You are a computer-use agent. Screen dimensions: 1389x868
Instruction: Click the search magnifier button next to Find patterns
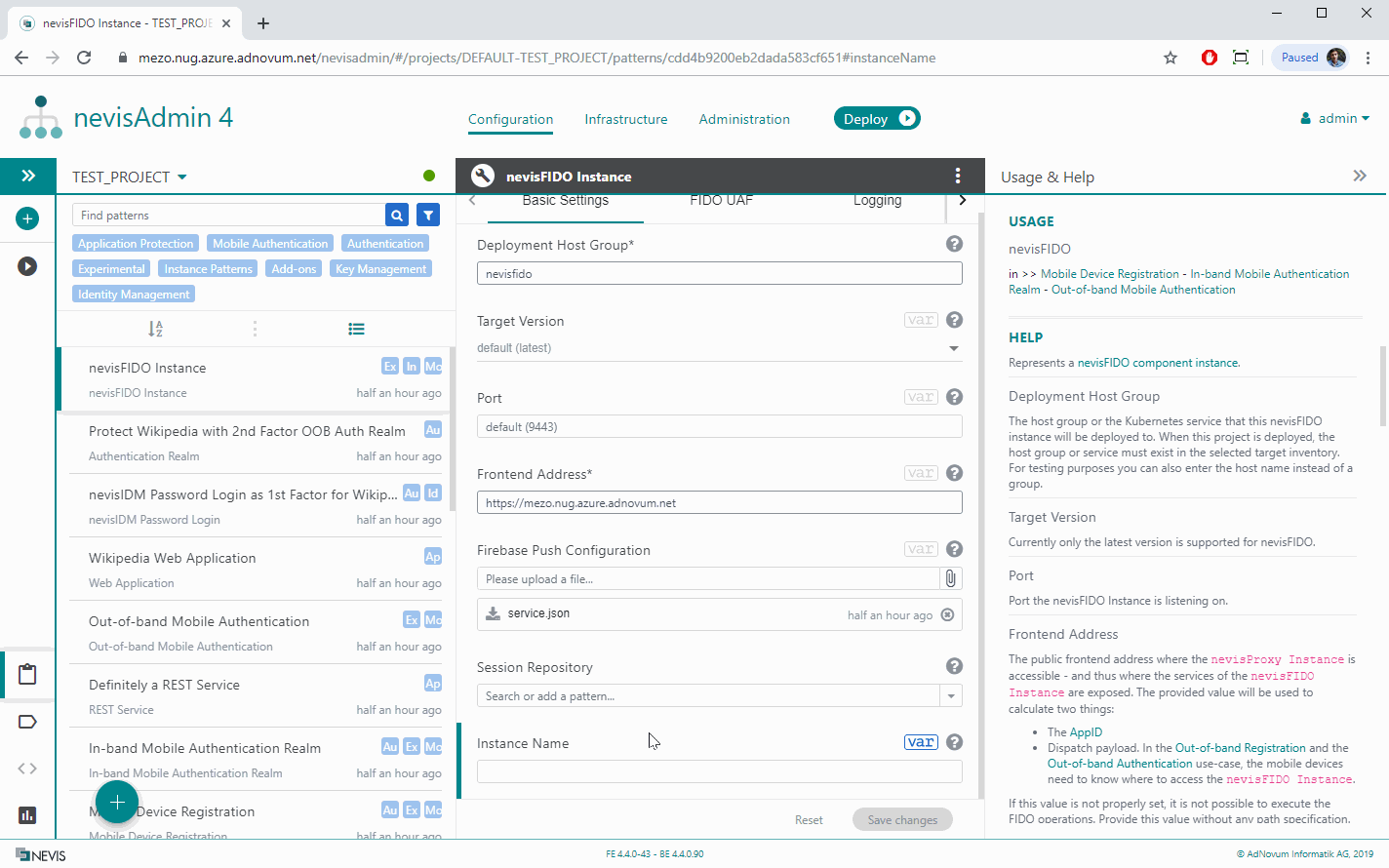point(397,215)
